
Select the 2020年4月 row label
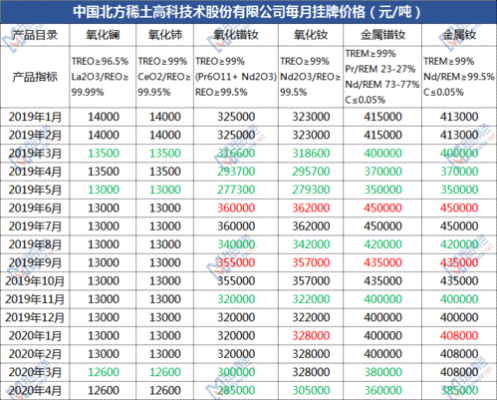(x=35, y=390)
